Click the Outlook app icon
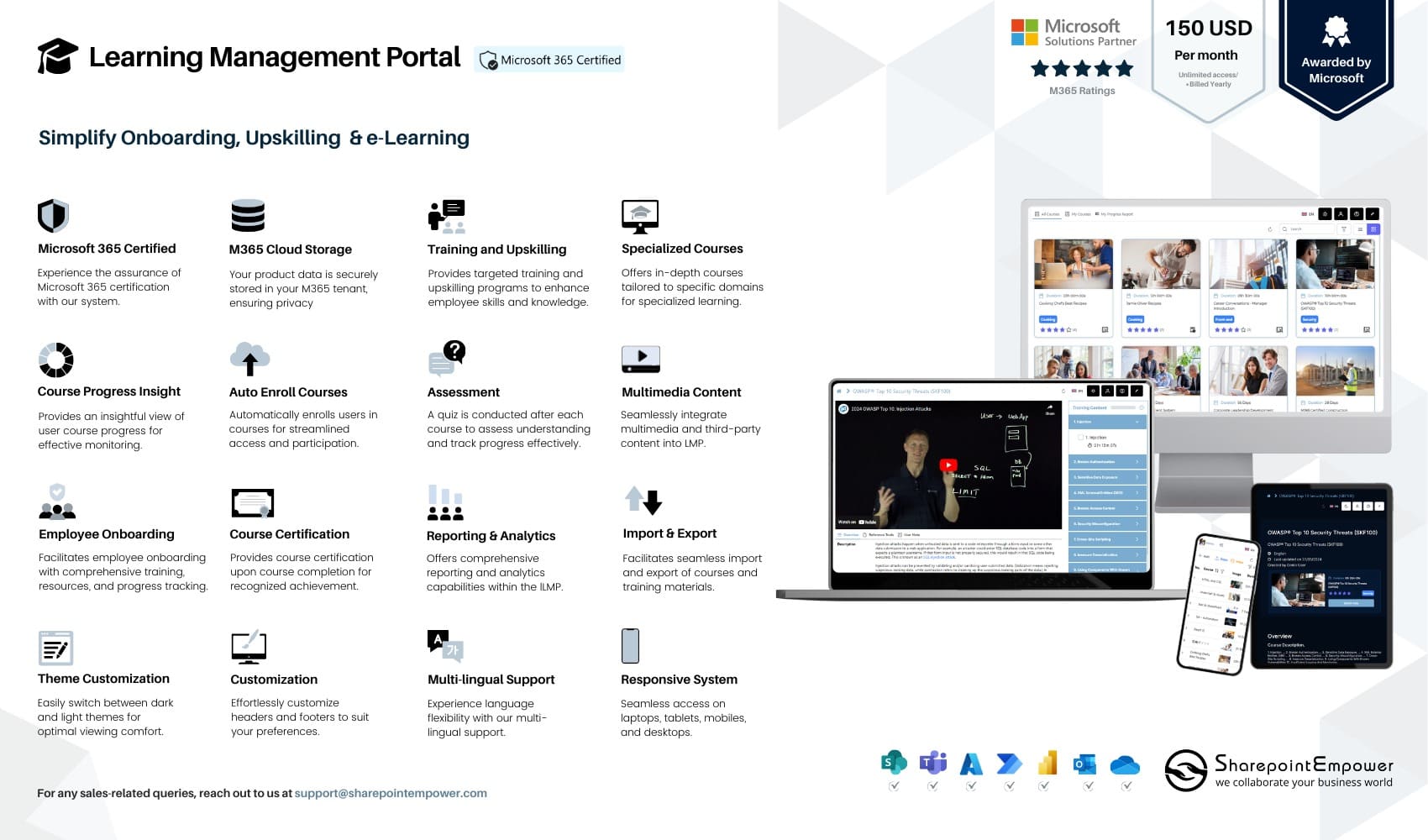The image size is (1428, 840). click(x=1084, y=764)
